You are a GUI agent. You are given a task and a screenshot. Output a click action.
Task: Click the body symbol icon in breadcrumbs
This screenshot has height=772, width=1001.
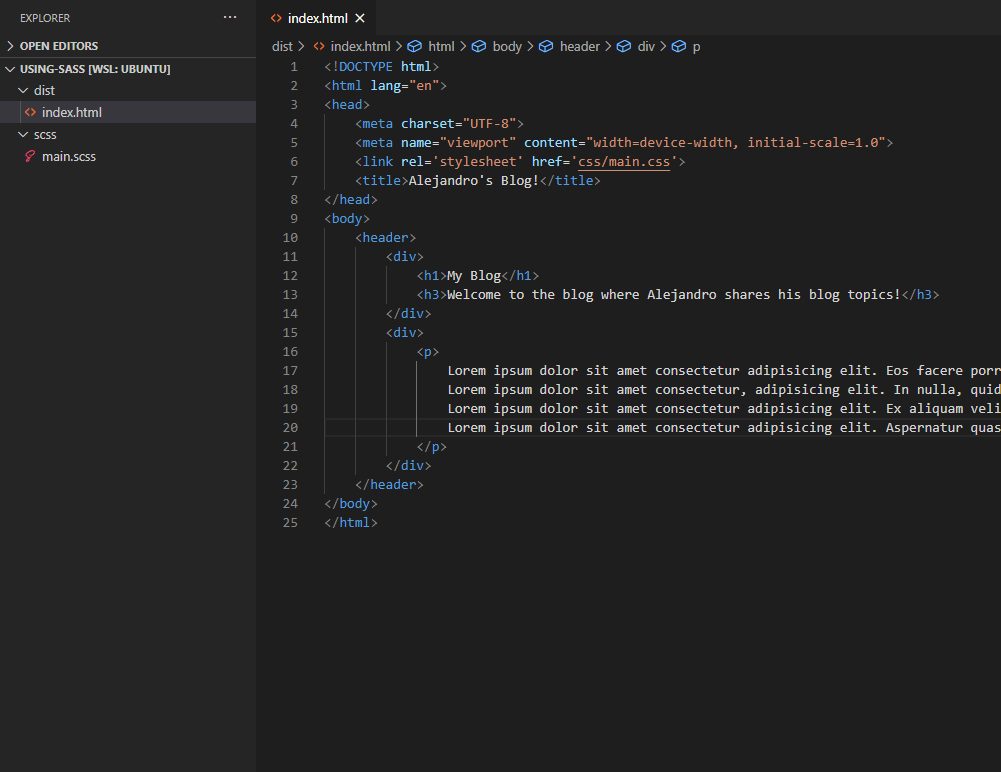(x=478, y=46)
